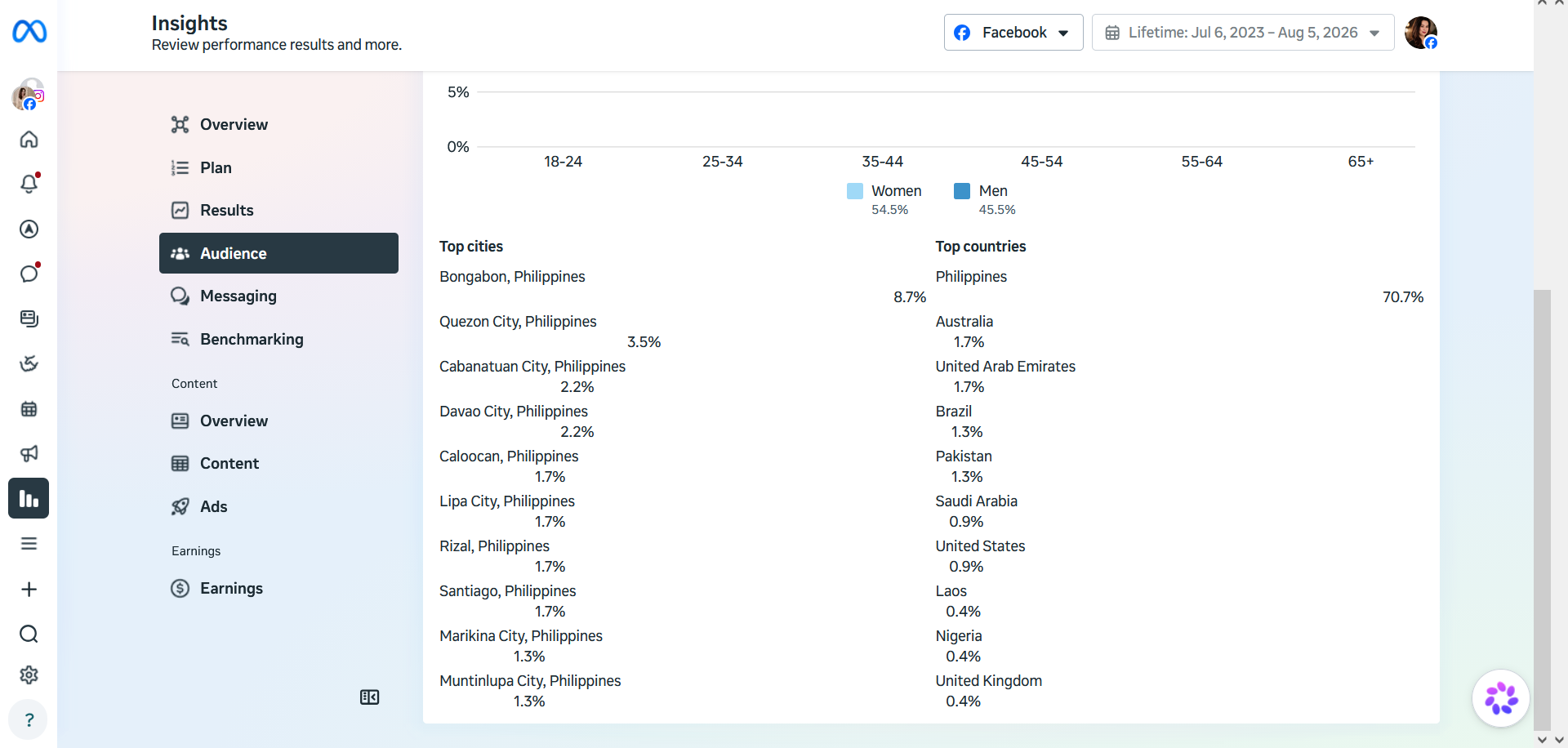
Task: Open the Content posts icon in rail
Action: click(x=29, y=318)
